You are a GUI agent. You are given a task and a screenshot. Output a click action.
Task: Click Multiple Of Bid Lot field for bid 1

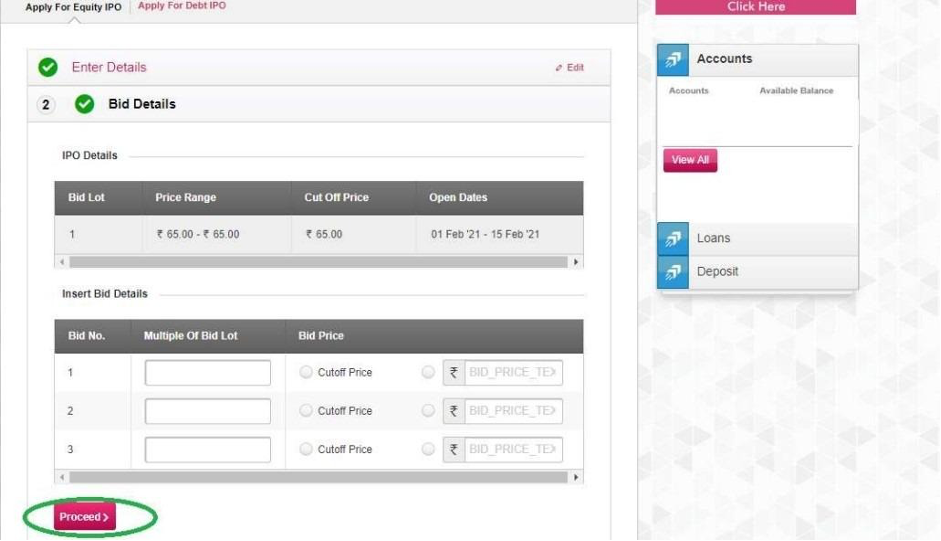[208, 373]
